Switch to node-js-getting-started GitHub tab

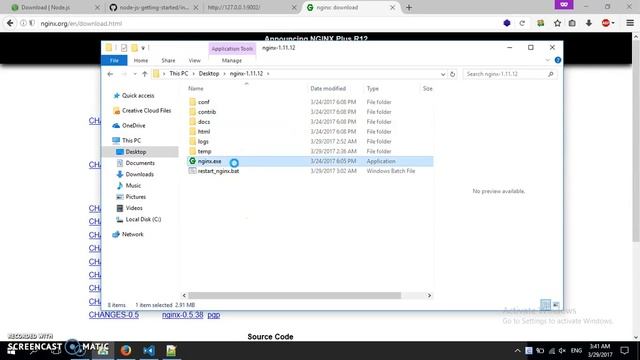coord(149,7)
